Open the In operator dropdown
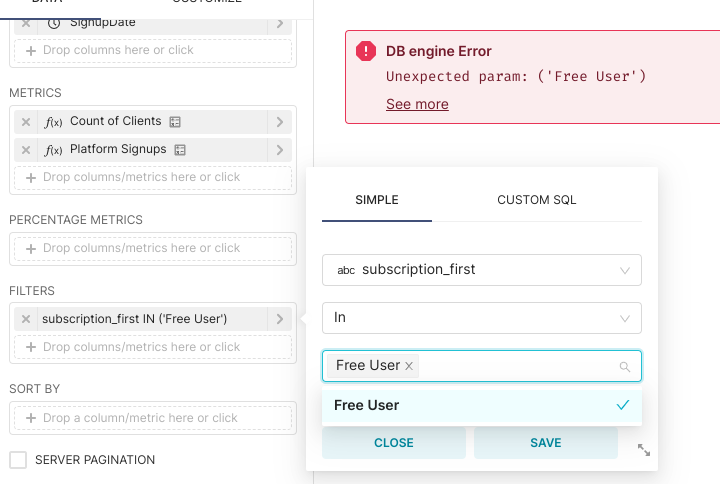The image size is (720, 484). tap(482, 318)
